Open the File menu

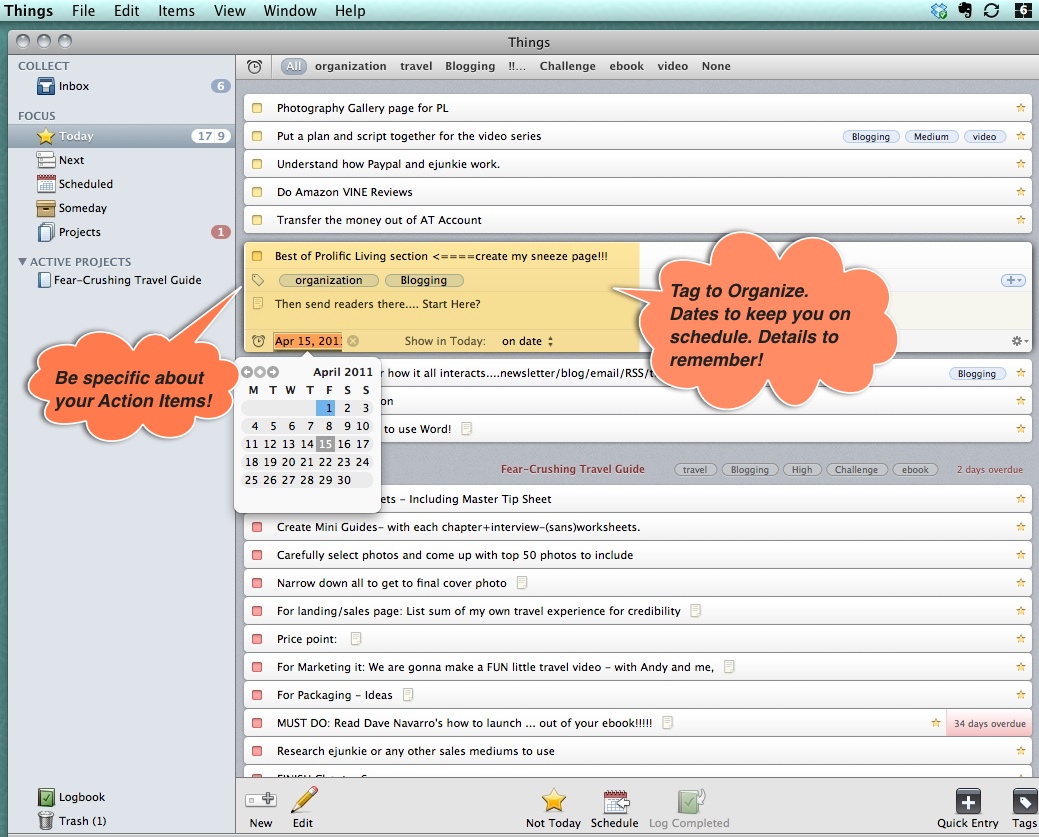coord(83,11)
